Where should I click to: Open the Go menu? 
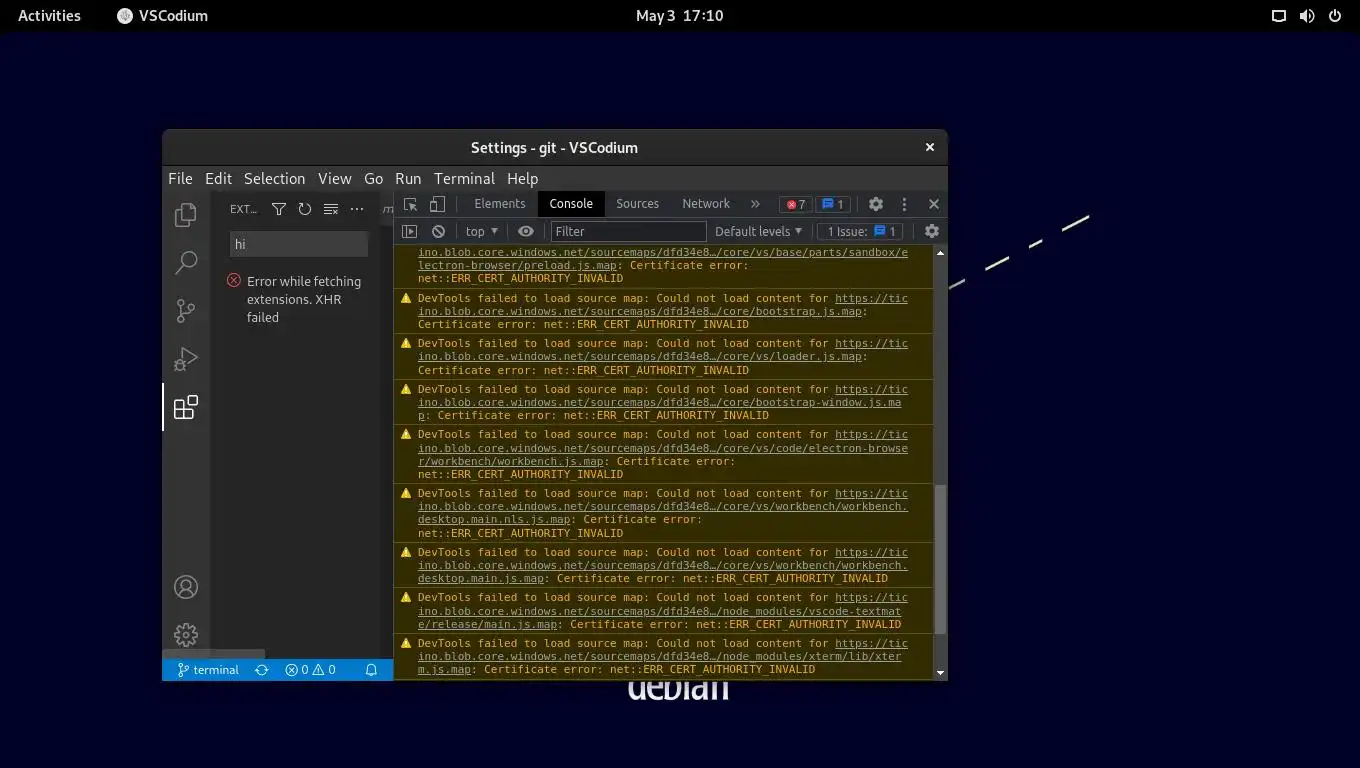373,179
